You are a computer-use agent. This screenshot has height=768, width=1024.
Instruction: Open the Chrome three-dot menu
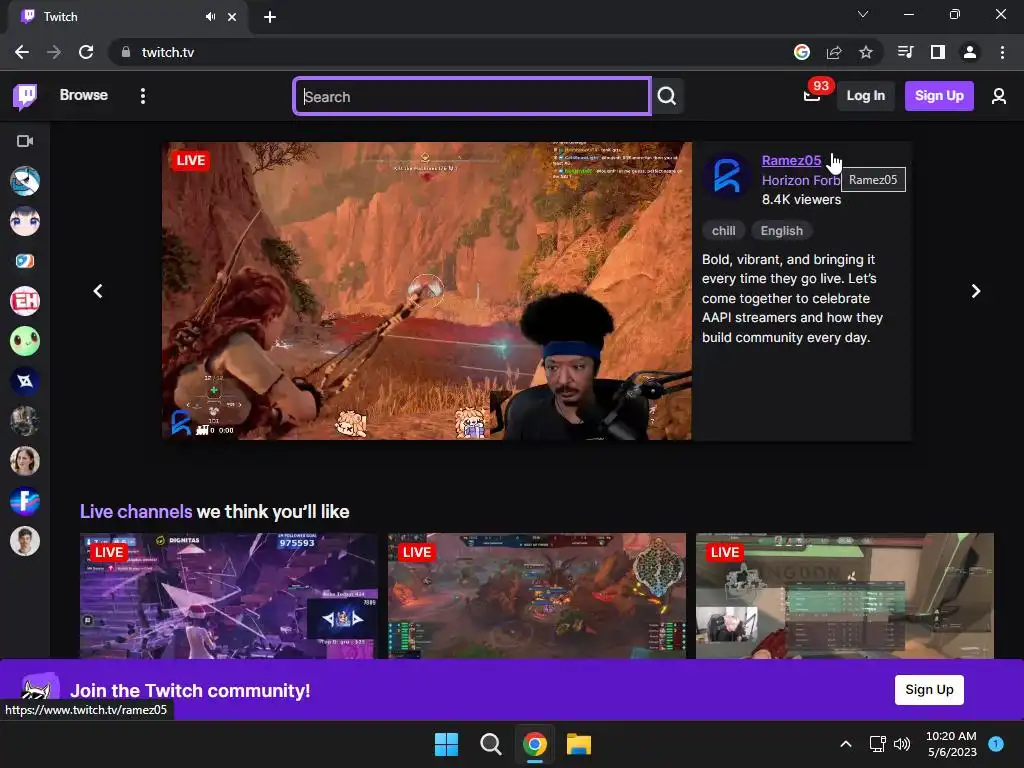click(x=1002, y=52)
